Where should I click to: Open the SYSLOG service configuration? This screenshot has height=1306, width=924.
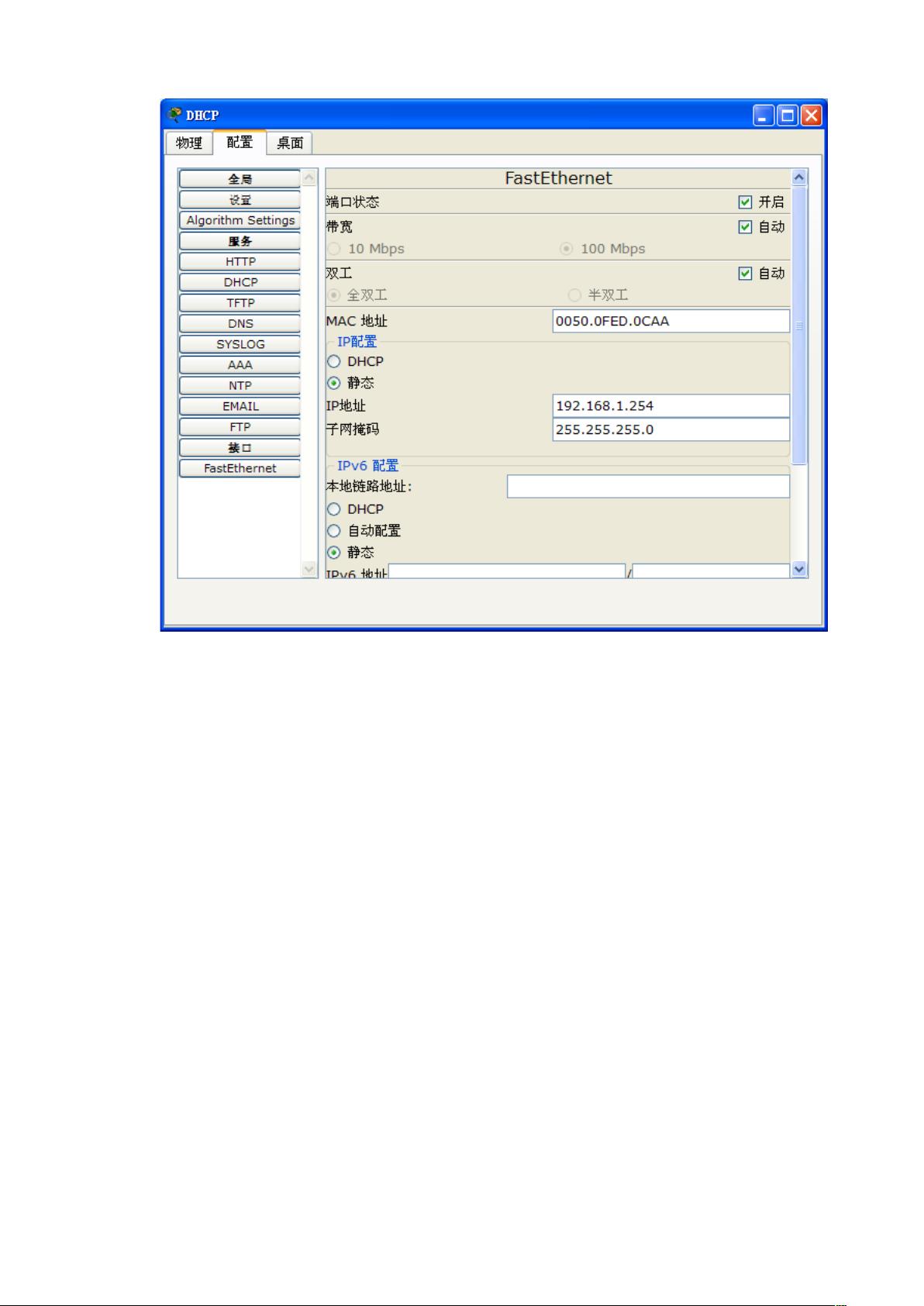point(240,344)
